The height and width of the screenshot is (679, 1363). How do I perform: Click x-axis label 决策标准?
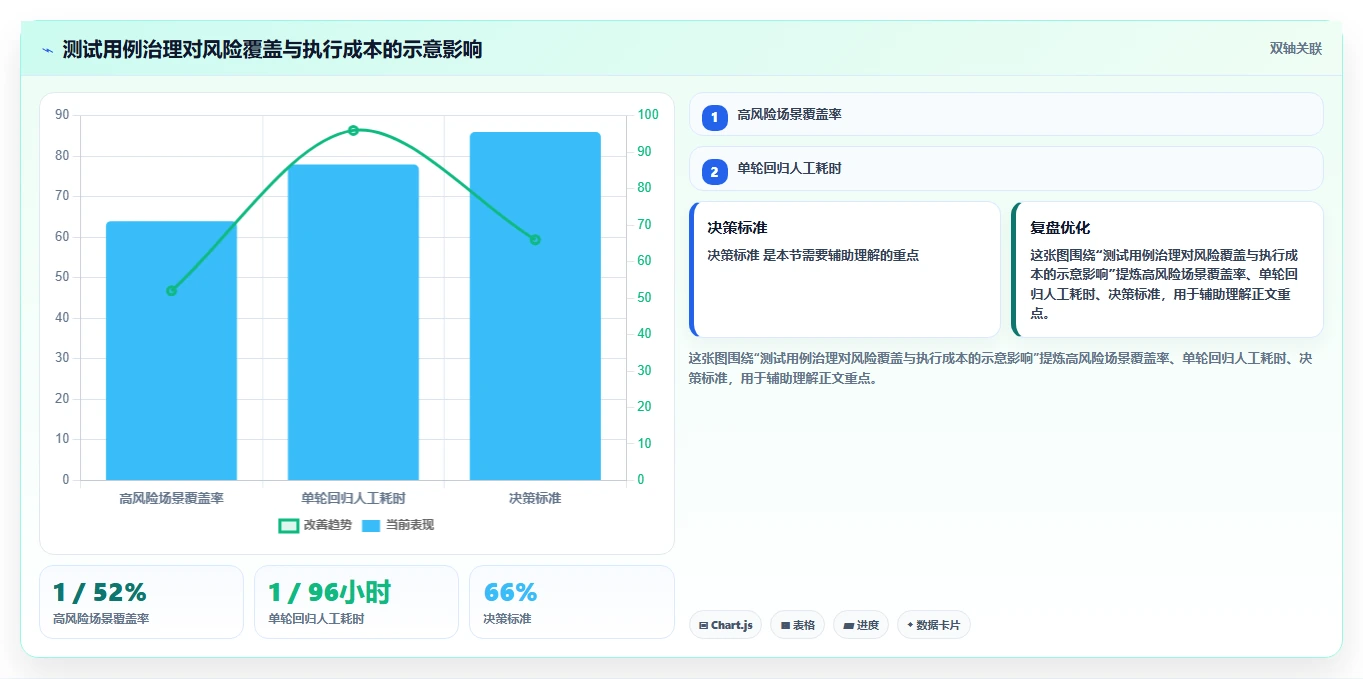pyautogui.click(x=535, y=498)
